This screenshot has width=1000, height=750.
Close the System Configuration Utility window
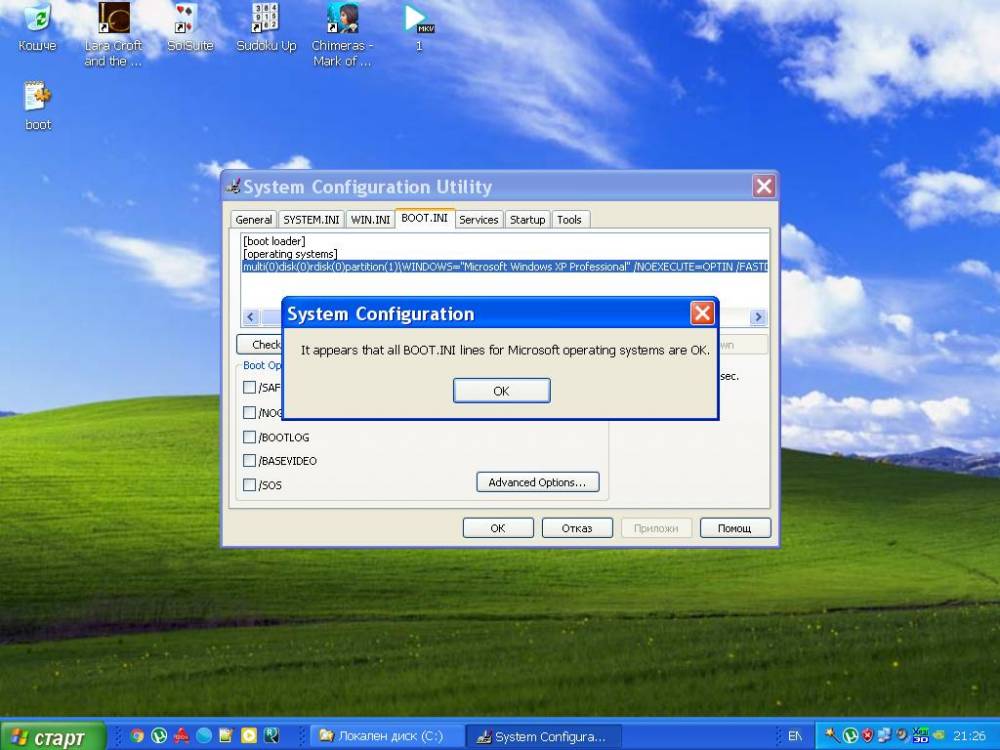coord(763,186)
